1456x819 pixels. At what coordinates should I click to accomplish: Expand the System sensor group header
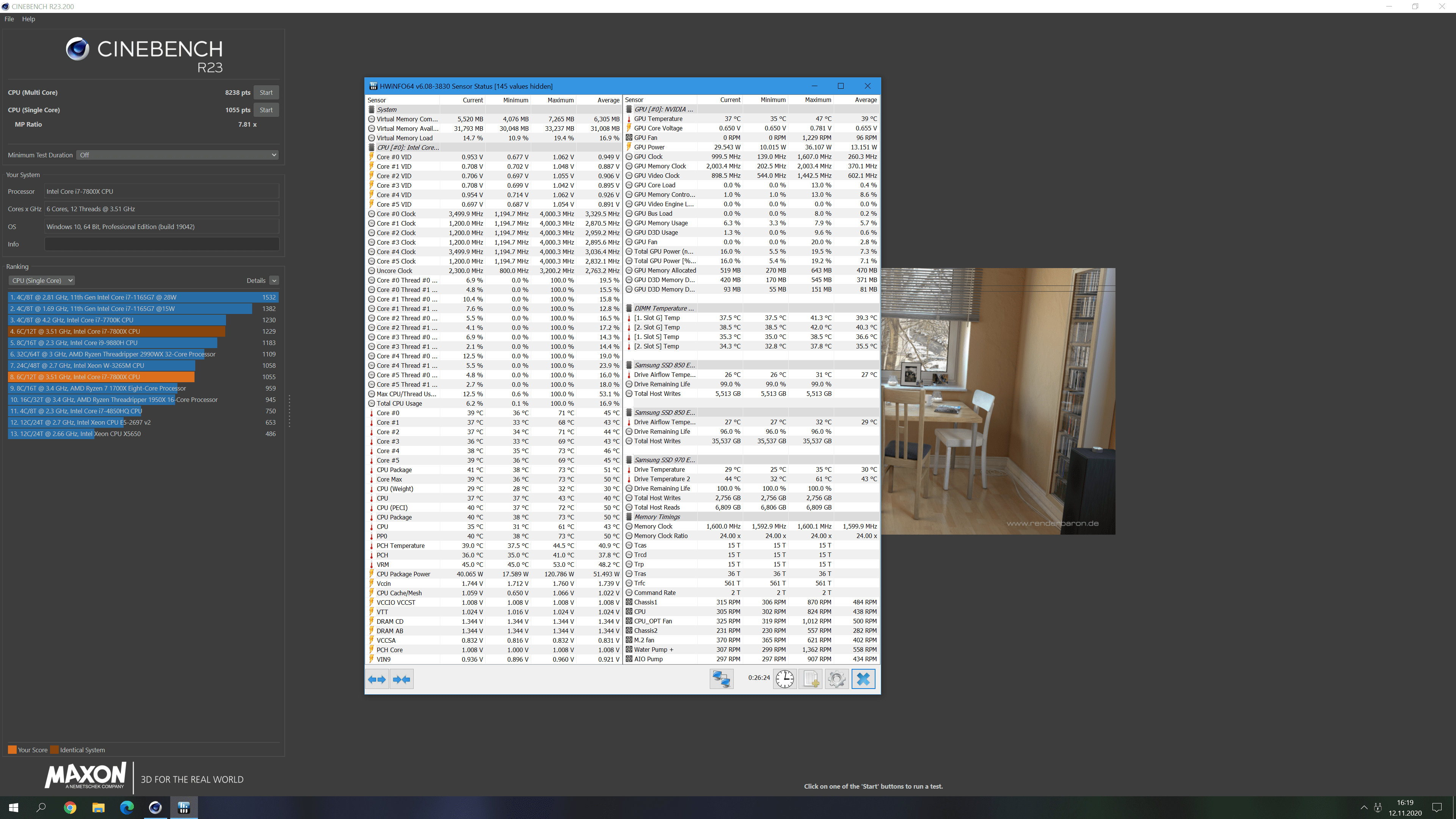click(387, 110)
